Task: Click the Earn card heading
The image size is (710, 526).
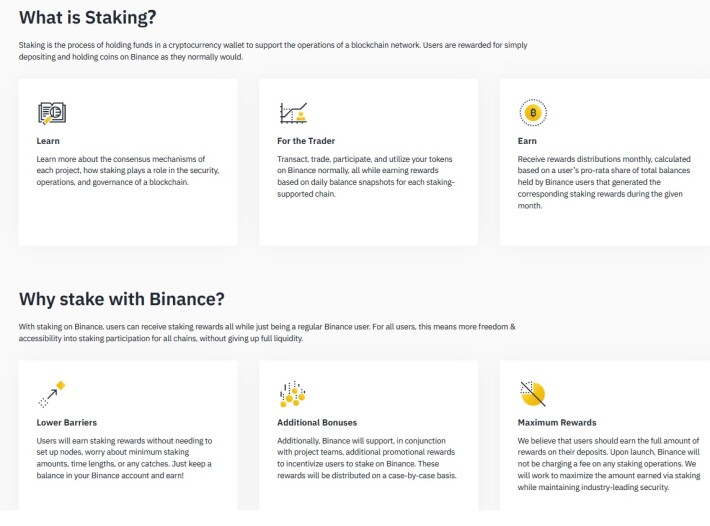Action: point(527,141)
